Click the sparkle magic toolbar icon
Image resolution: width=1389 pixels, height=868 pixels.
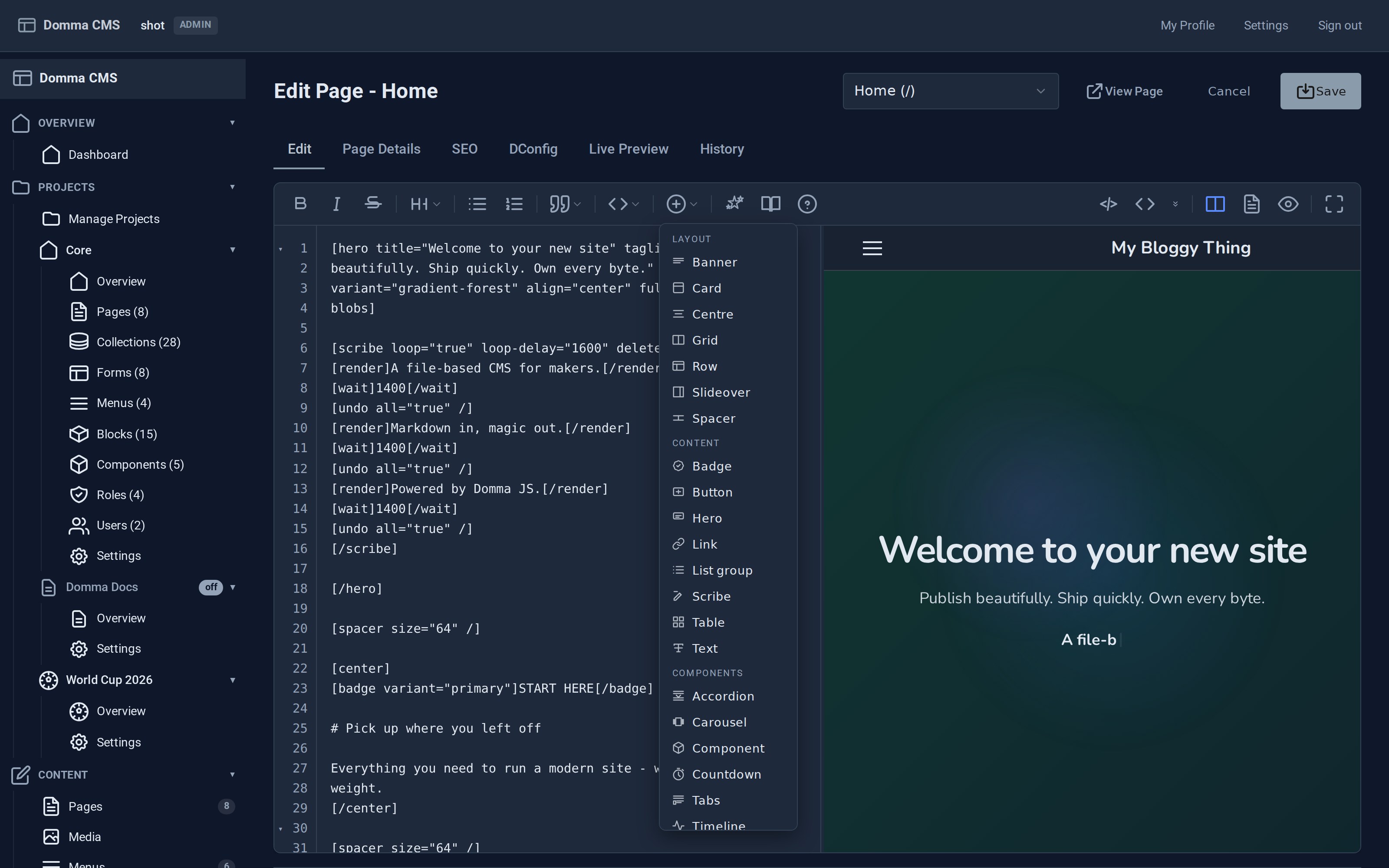[734, 204]
